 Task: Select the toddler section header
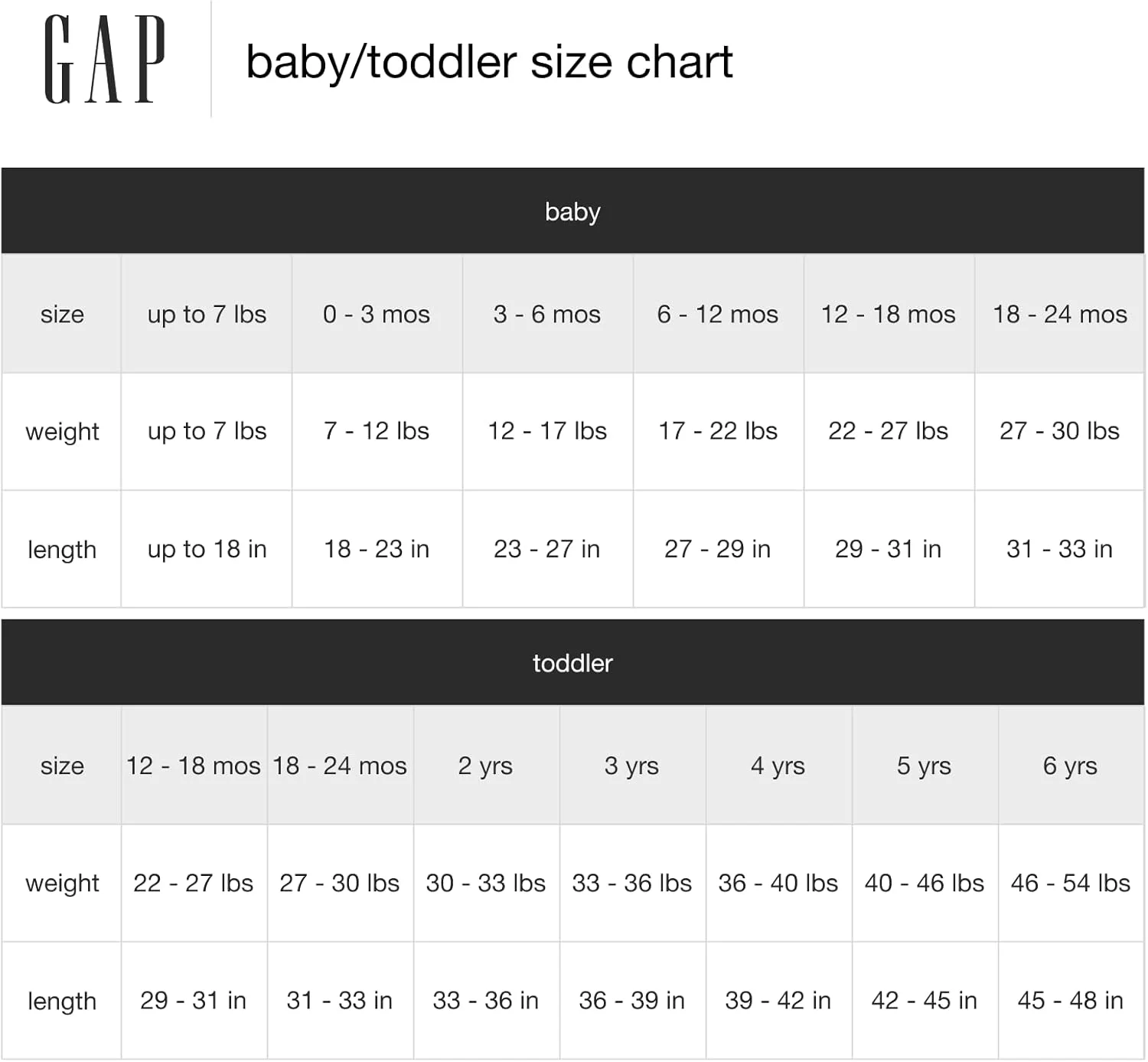[x=572, y=663]
